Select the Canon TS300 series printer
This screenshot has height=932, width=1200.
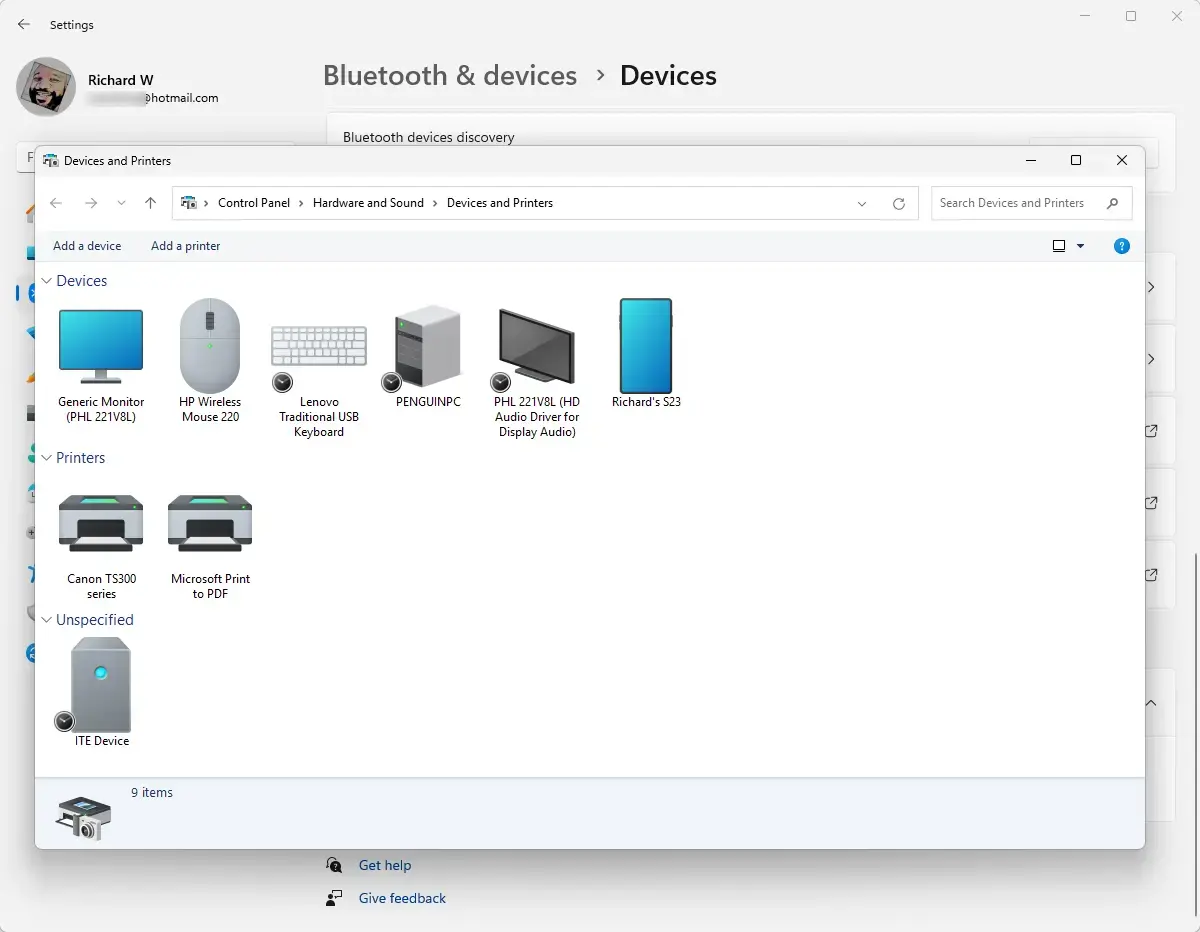click(x=101, y=523)
